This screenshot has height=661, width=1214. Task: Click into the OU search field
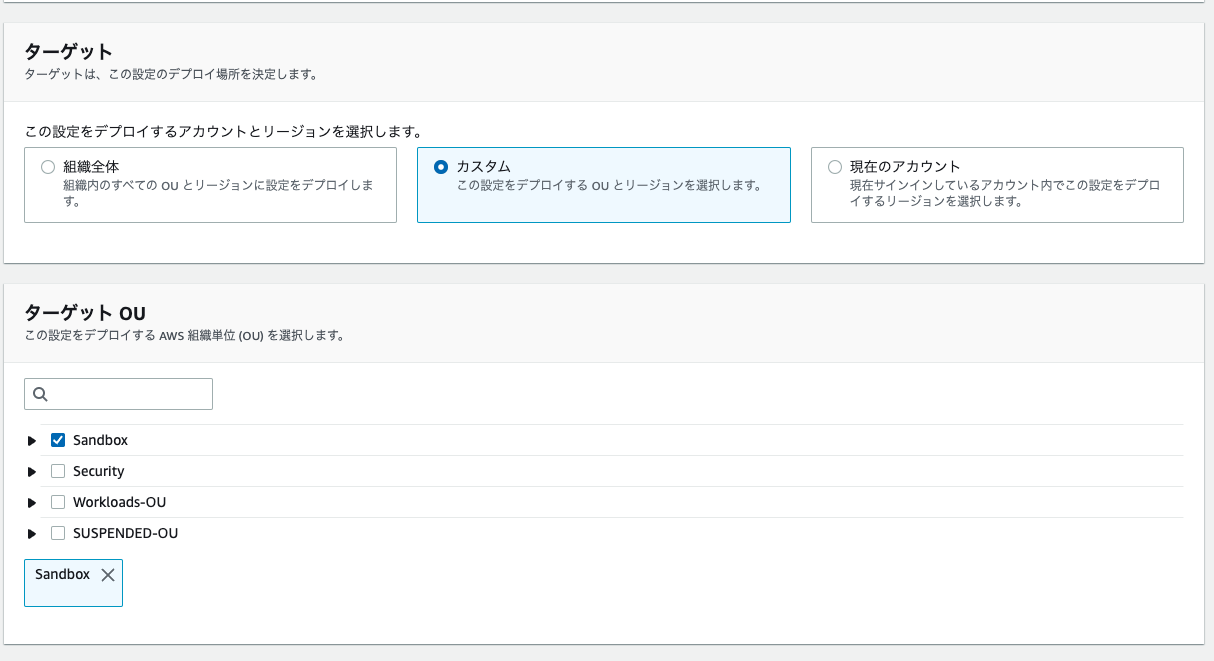pos(118,393)
